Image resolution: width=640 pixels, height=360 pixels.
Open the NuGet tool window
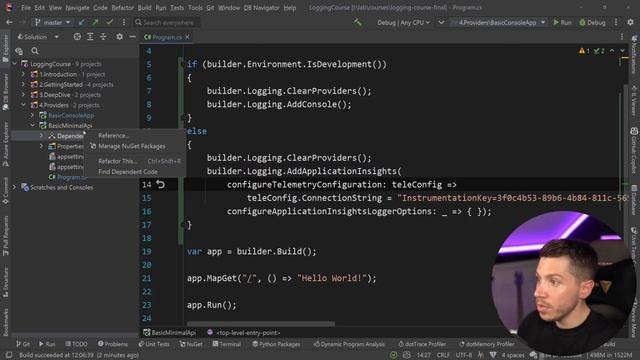[191, 344]
